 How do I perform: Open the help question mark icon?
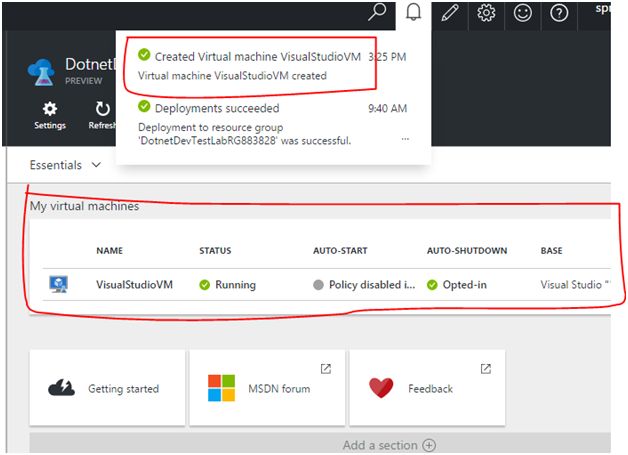click(559, 13)
